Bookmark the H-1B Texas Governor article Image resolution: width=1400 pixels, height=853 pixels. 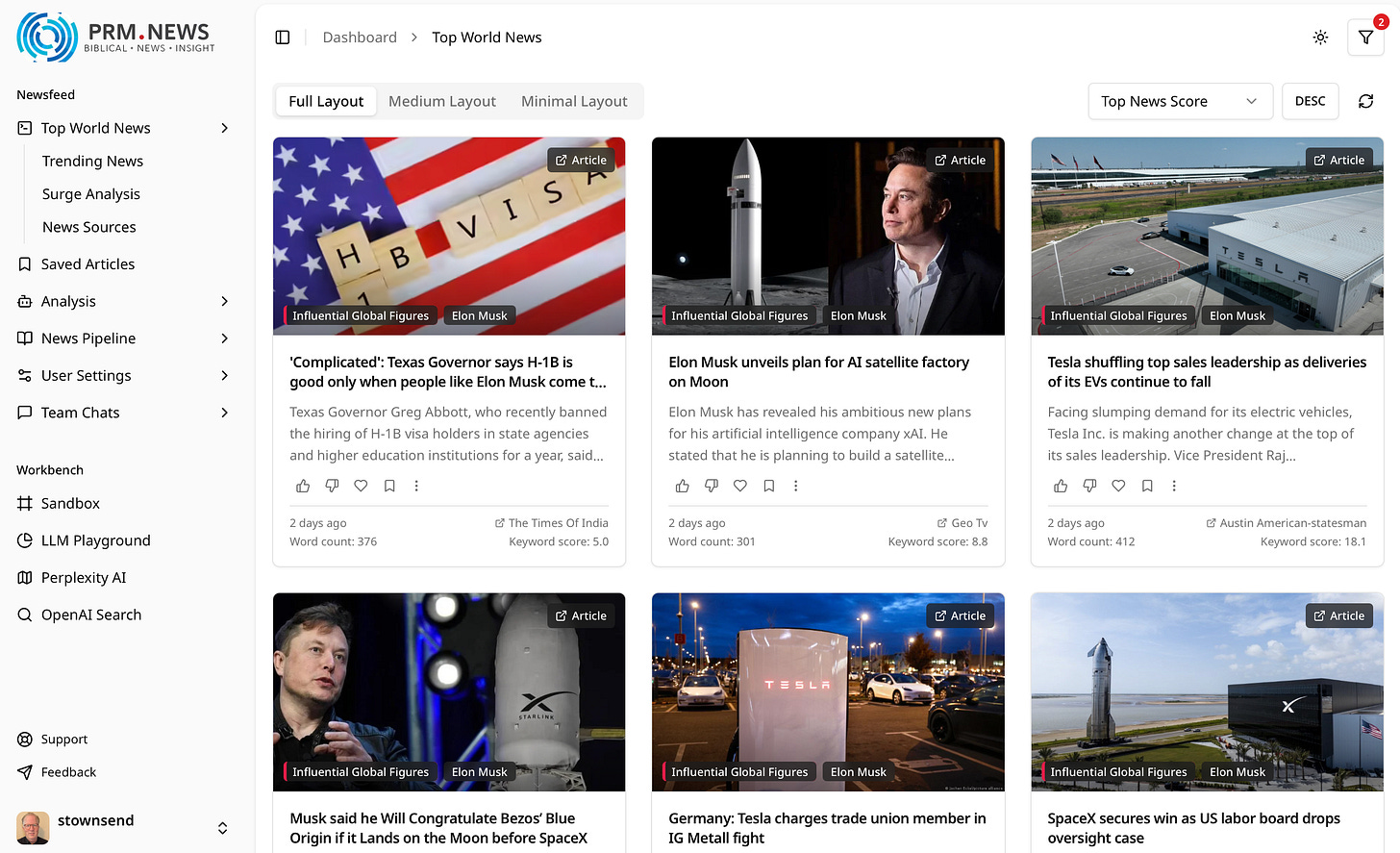coord(389,486)
